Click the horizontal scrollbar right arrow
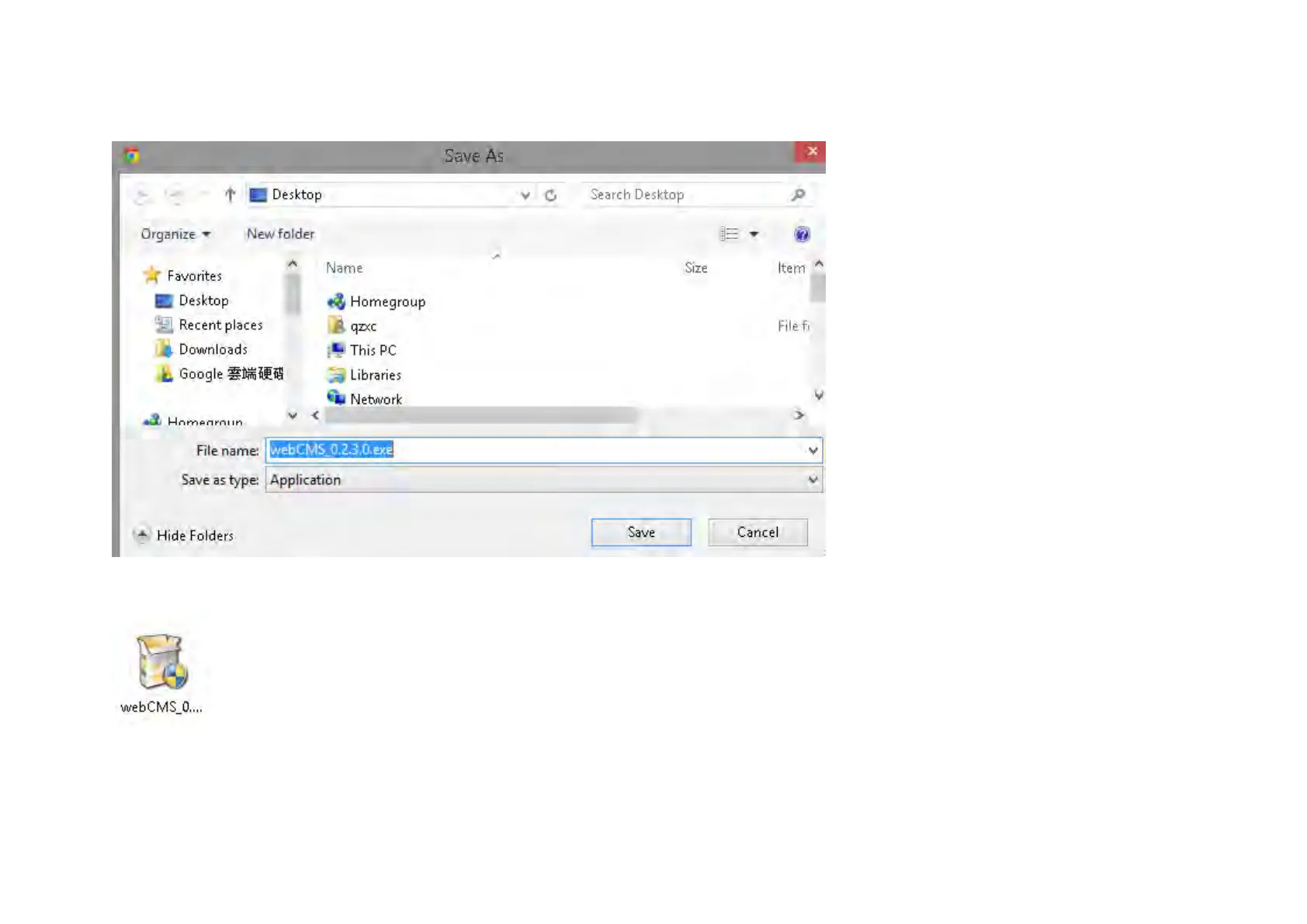This screenshot has height=924, width=1307. pos(799,416)
